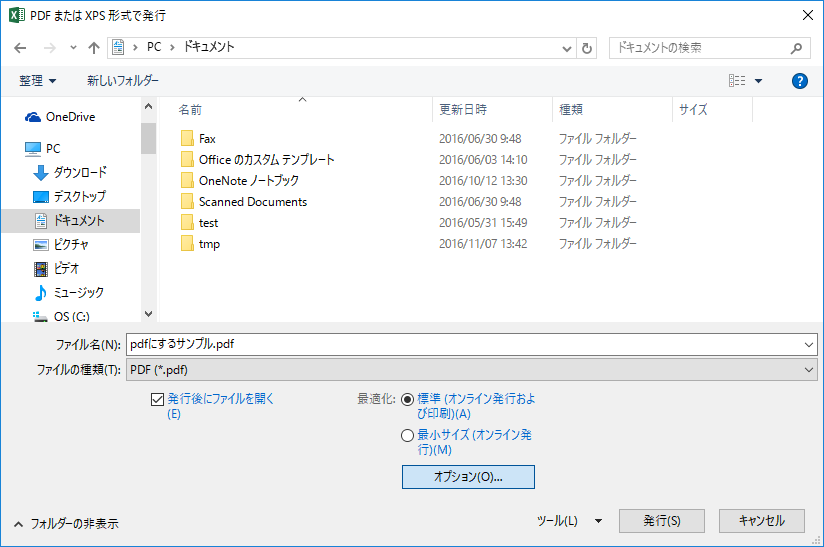Select 最小サイズ optimization radio button

407,436
